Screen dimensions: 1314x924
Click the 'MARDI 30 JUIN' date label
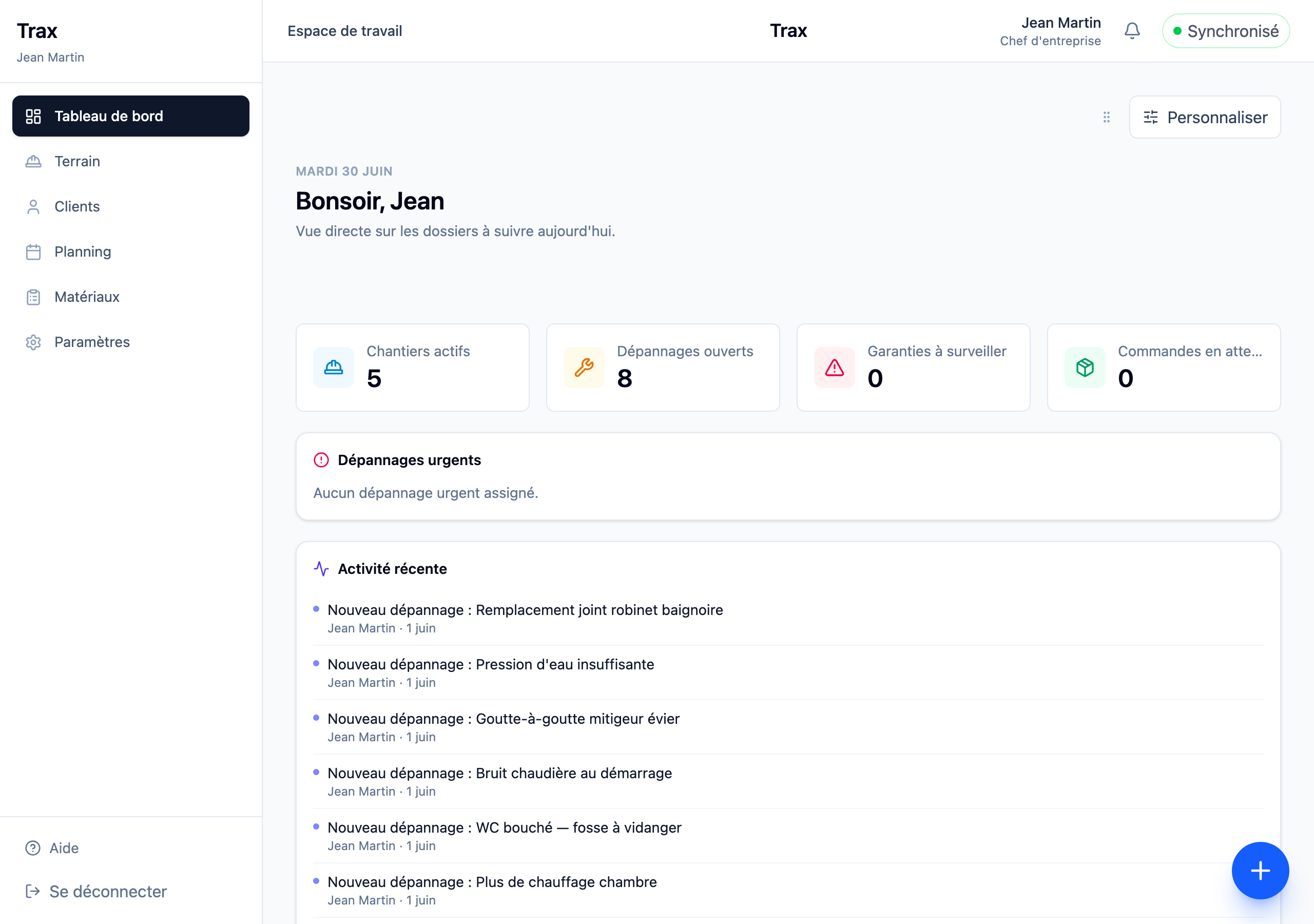pyautogui.click(x=344, y=171)
